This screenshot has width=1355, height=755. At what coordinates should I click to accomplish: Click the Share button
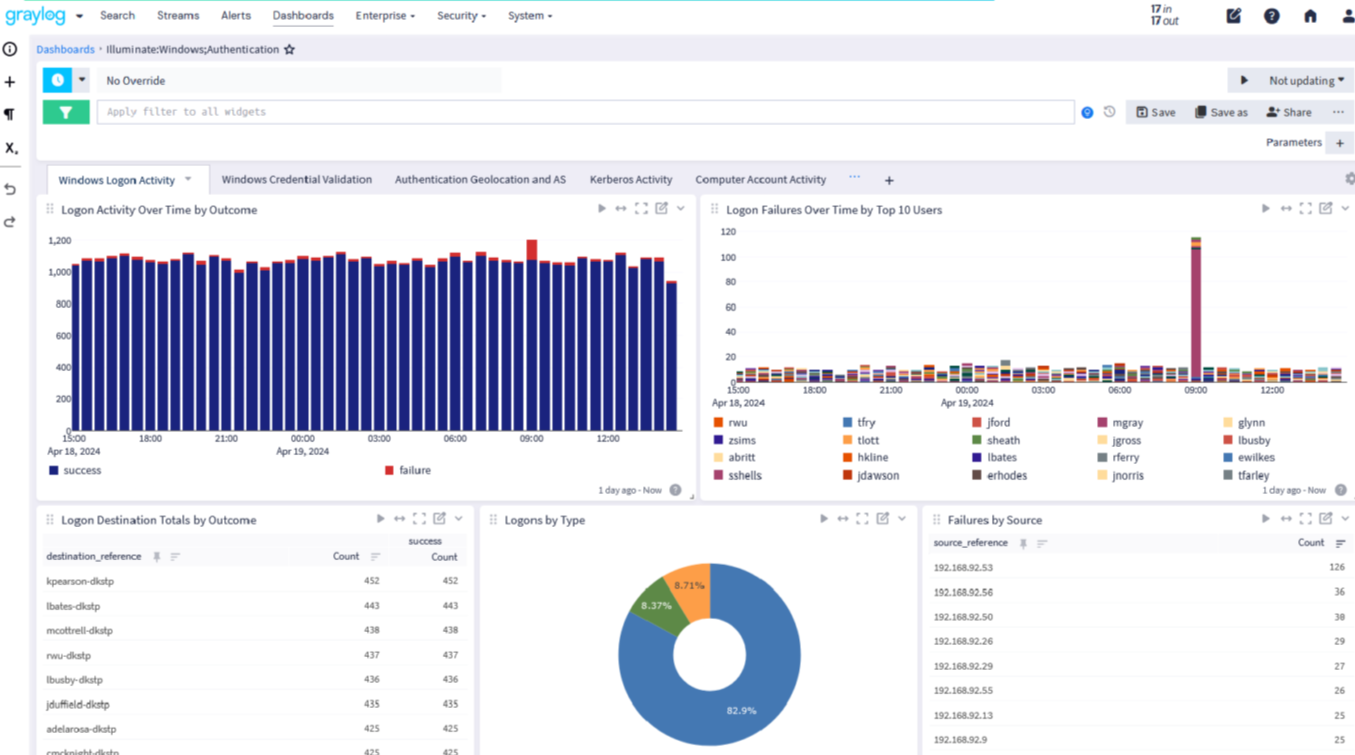pos(1288,112)
